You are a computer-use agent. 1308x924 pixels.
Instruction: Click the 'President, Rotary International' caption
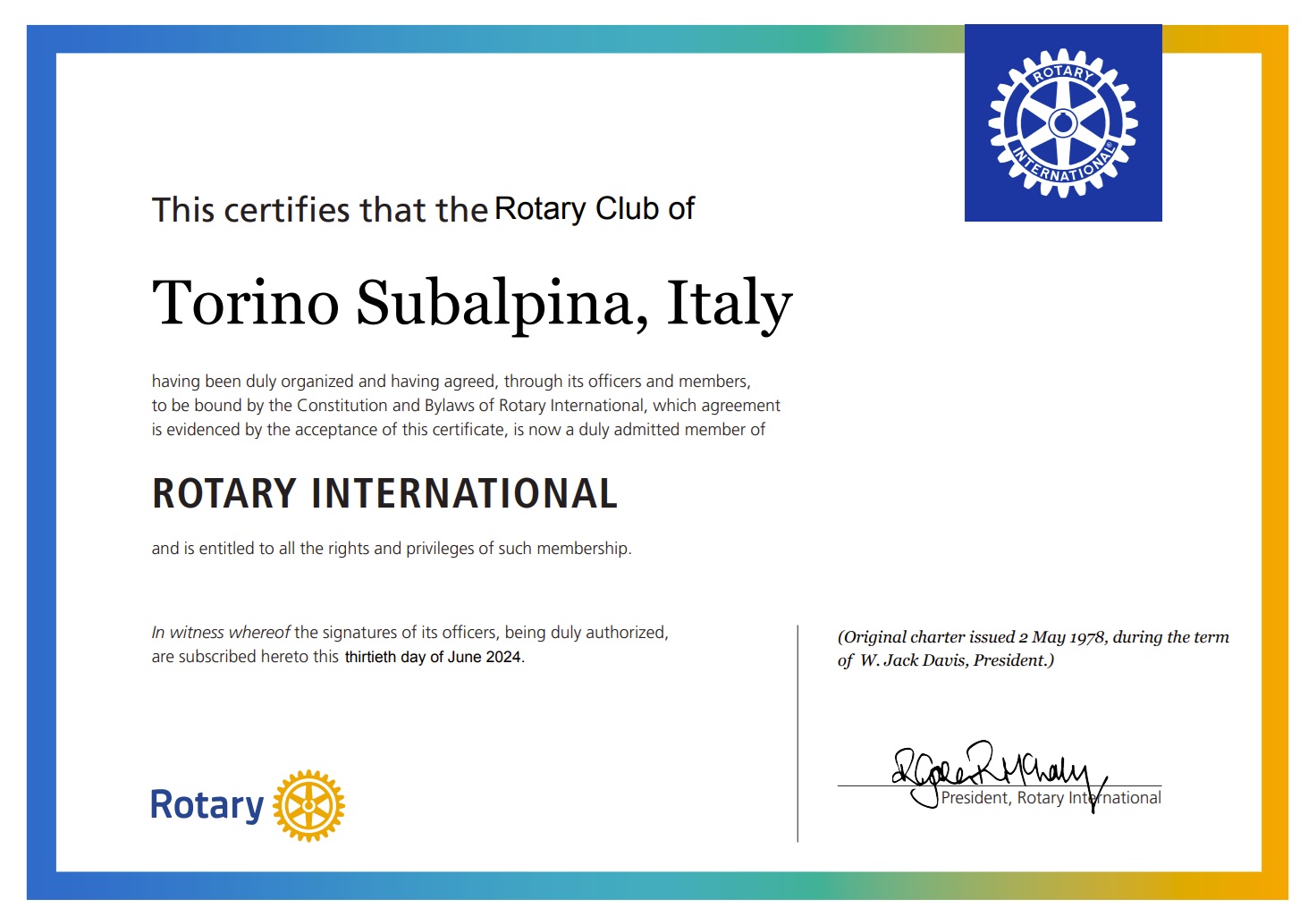(x=1051, y=799)
